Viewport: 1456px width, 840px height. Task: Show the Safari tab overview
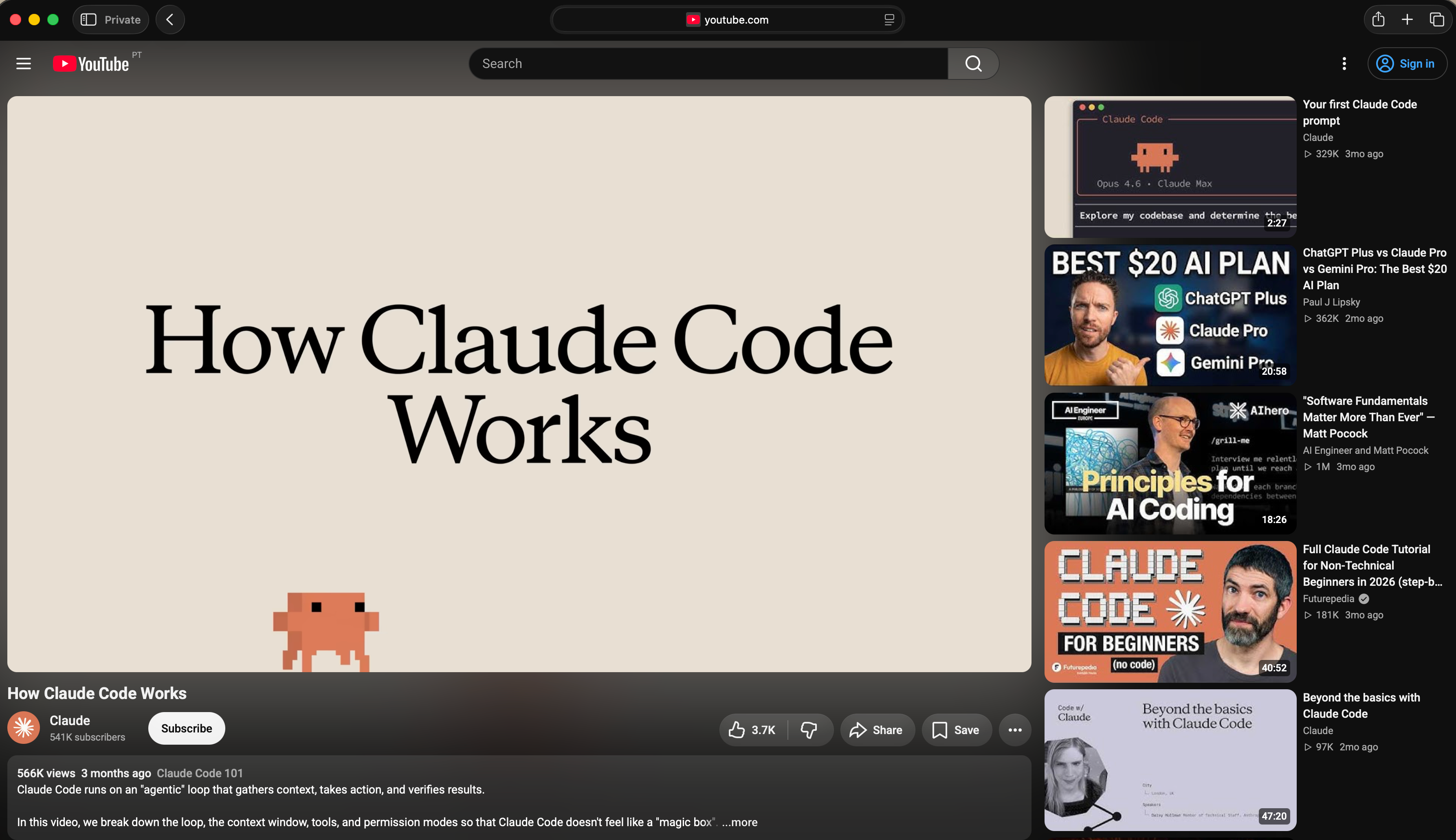(x=1437, y=20)
